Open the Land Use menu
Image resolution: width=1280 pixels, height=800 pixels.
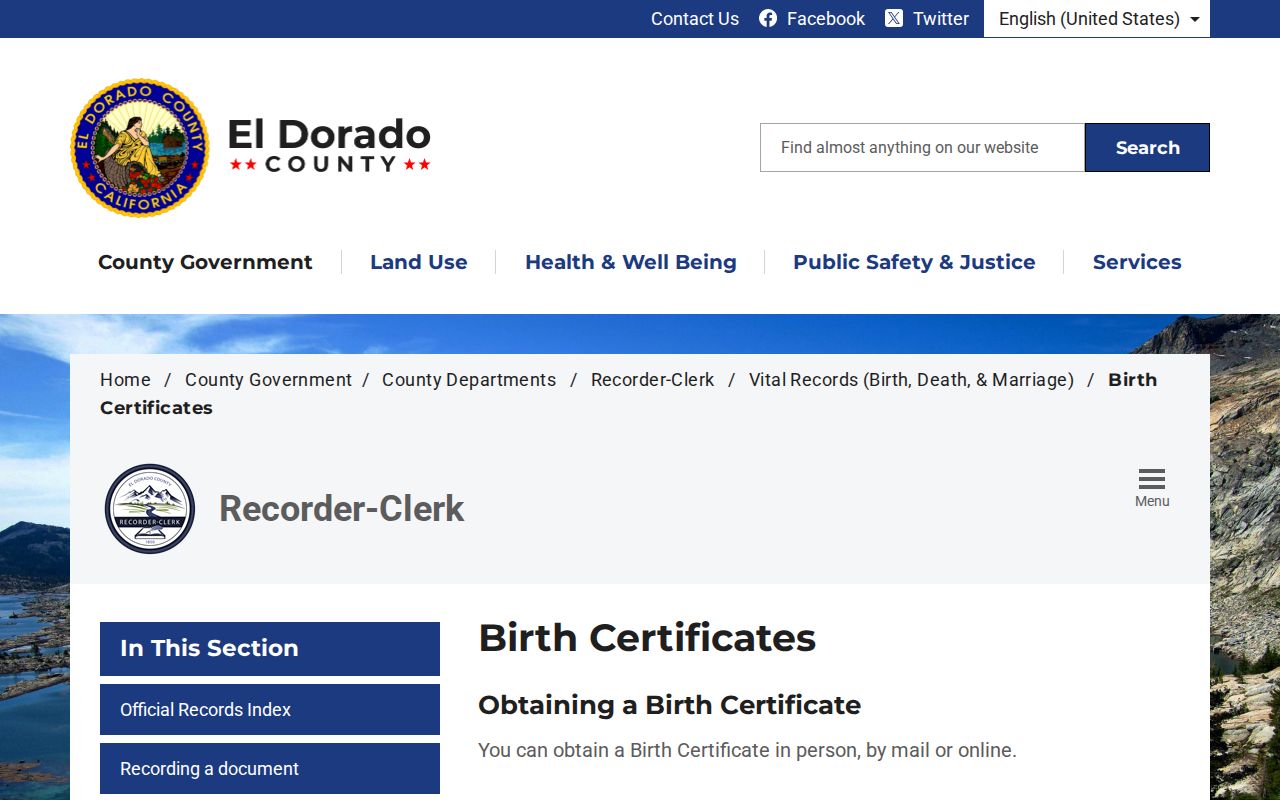419,262
